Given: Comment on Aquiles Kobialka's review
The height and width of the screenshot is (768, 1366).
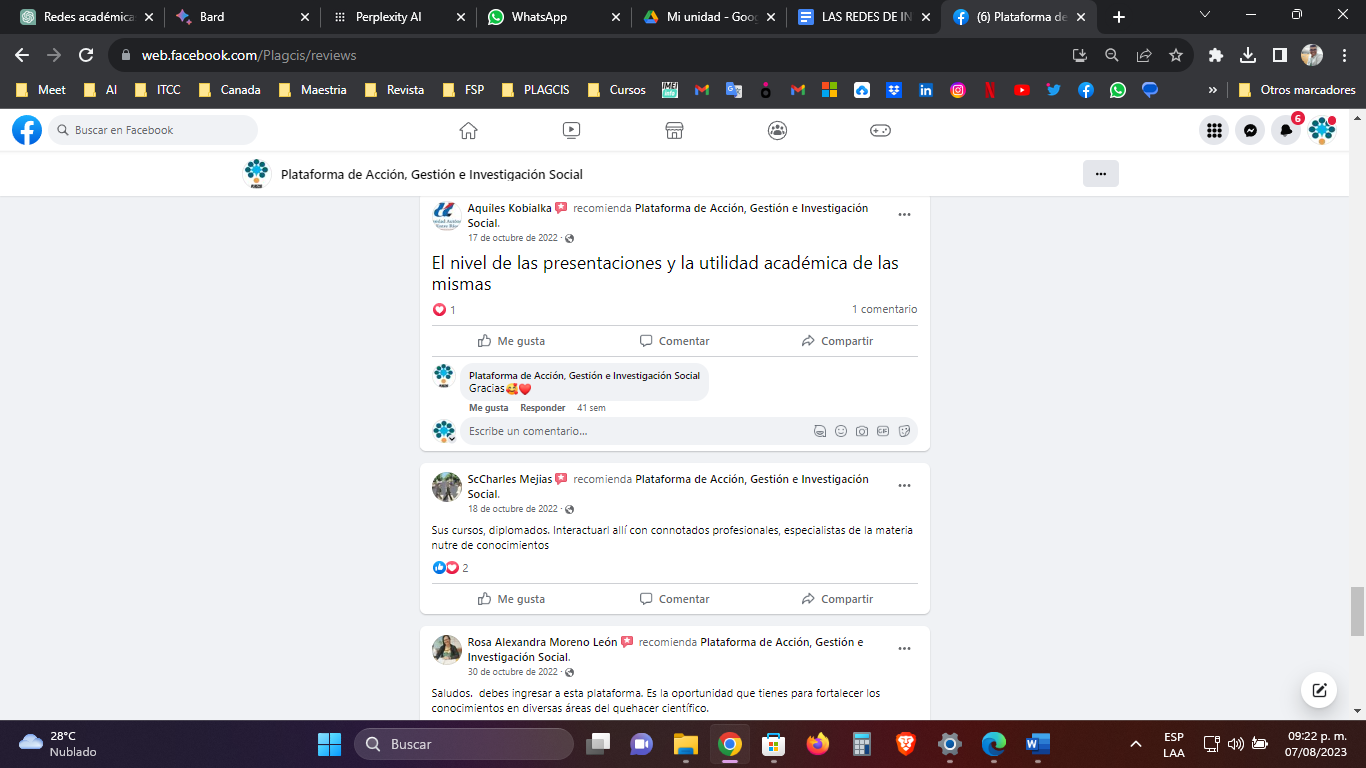Looking at the screenshot, I should 674,341.
